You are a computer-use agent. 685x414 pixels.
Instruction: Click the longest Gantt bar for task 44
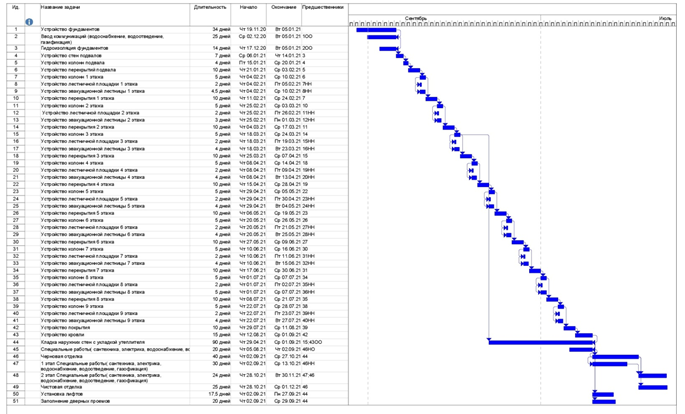[538, 341]
